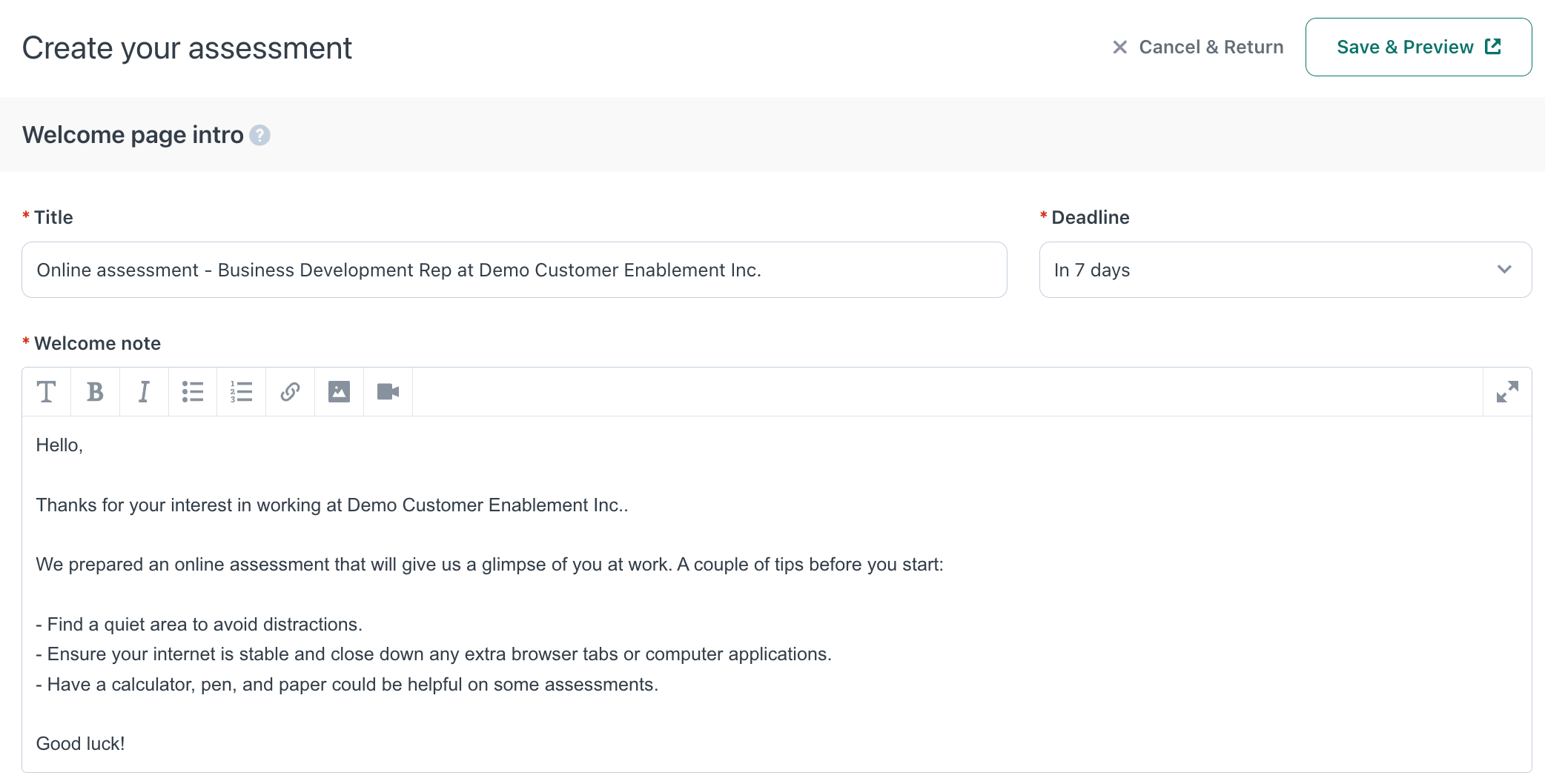Click the "Thanks for your interest" sentence
Screen dimensions: 1545x784
(x=331, y=505)
